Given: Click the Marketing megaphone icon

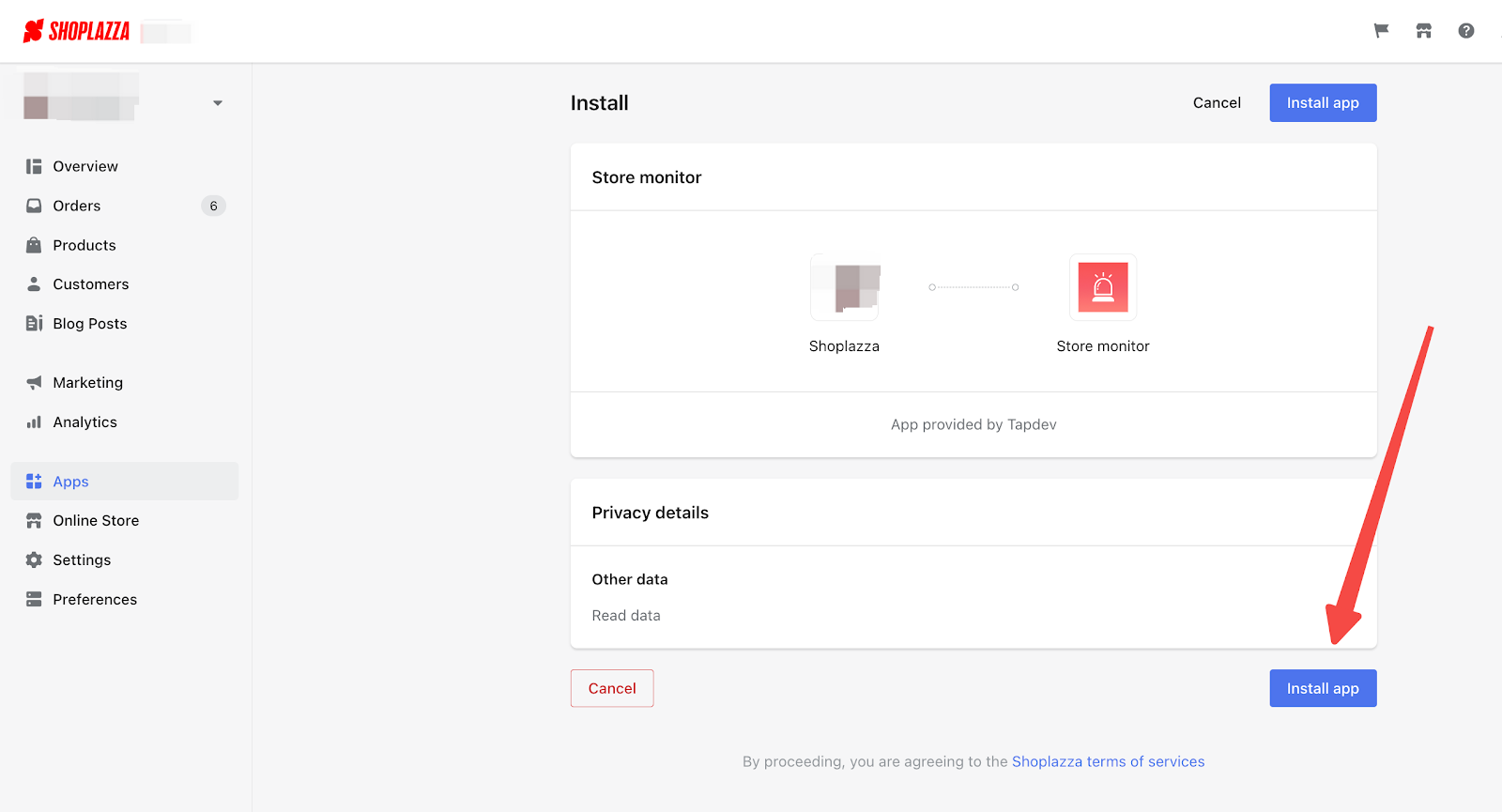Looking at the screenshot, I should tap(34, 382).
